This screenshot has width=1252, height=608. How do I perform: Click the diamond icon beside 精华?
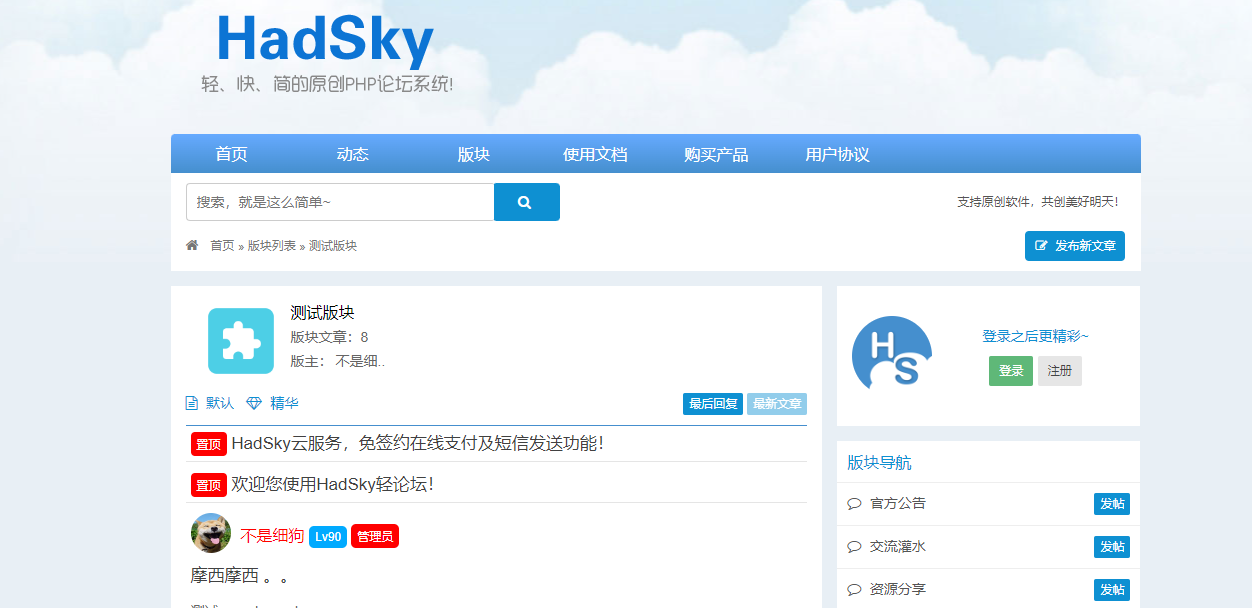(254, 403)
